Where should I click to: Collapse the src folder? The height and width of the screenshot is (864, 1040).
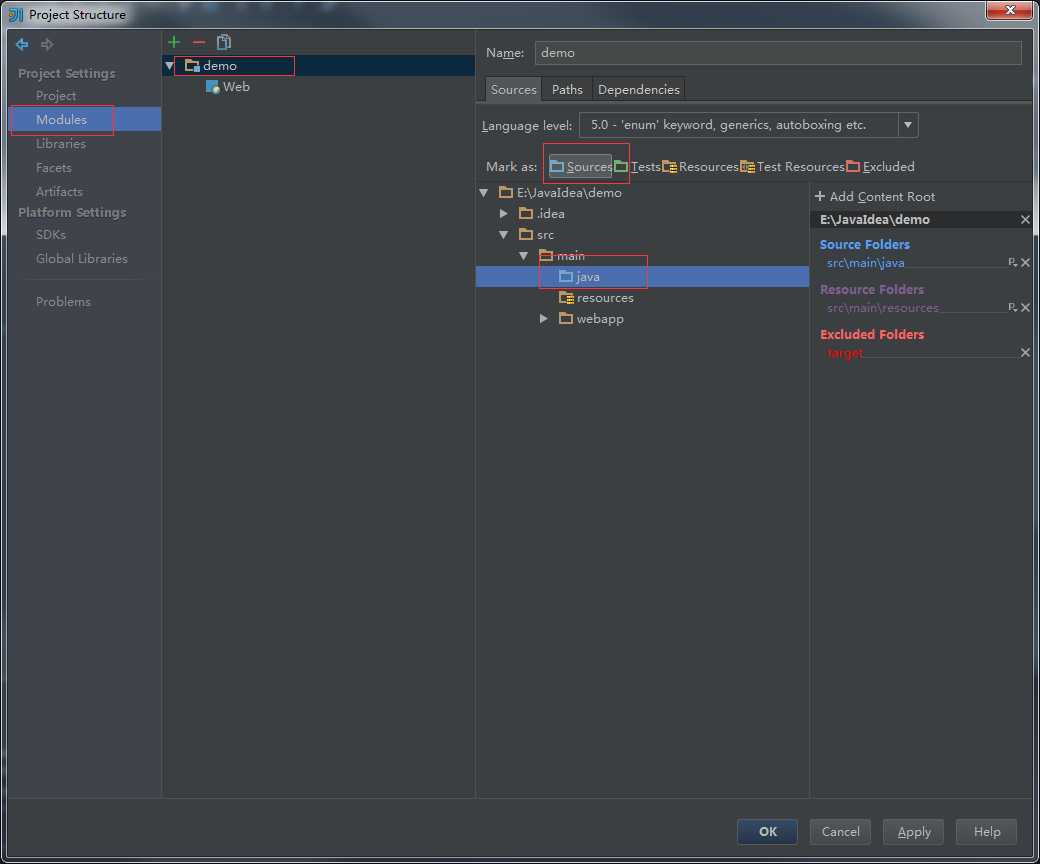[x=503, y=235]
